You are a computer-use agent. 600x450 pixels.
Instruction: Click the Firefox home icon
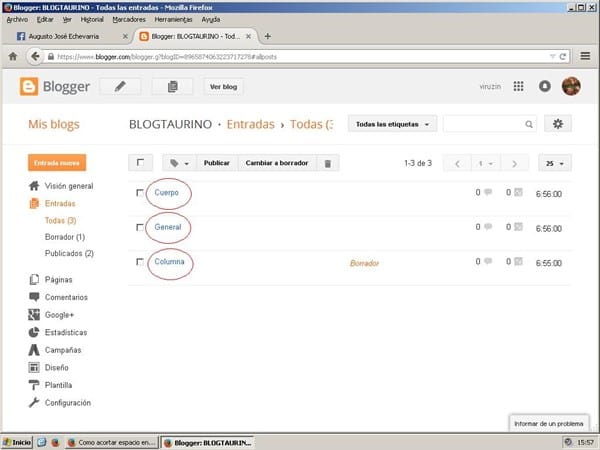click(x=13, y=57)
